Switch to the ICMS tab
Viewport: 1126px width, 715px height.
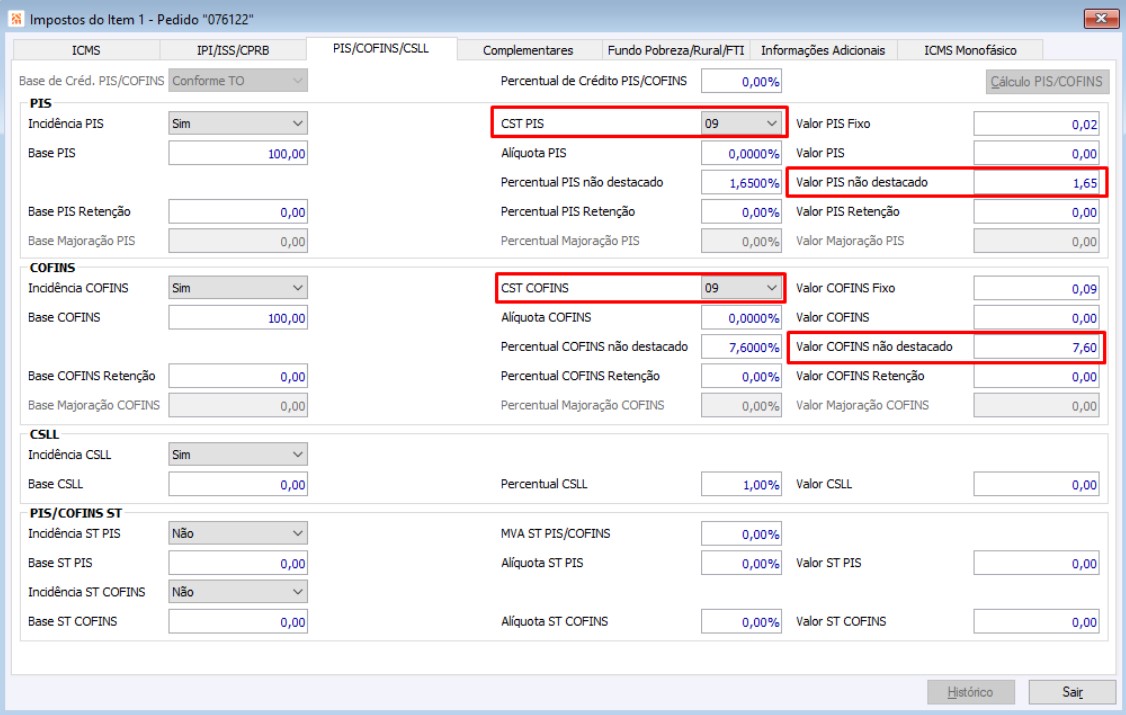click(x=86, y=50)
